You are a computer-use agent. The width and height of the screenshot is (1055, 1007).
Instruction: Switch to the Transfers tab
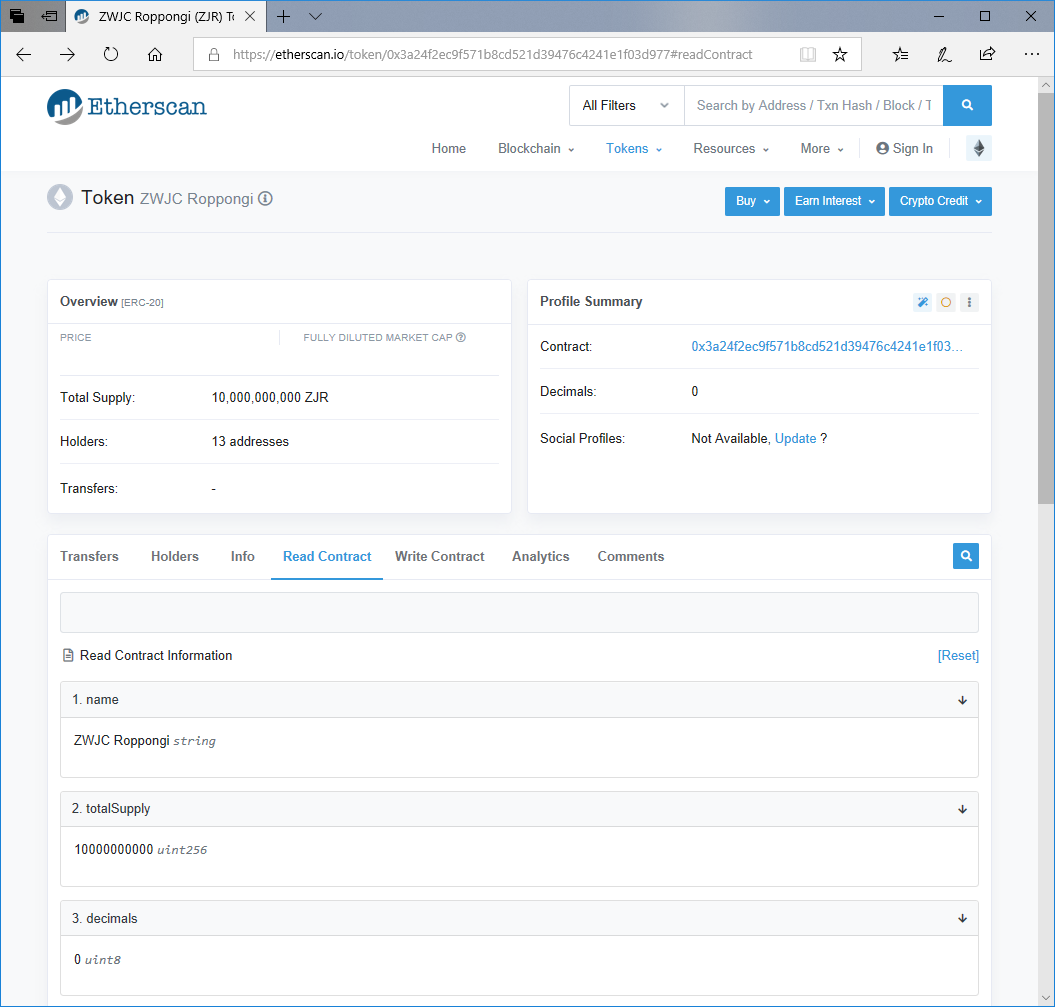coord(89,556)
